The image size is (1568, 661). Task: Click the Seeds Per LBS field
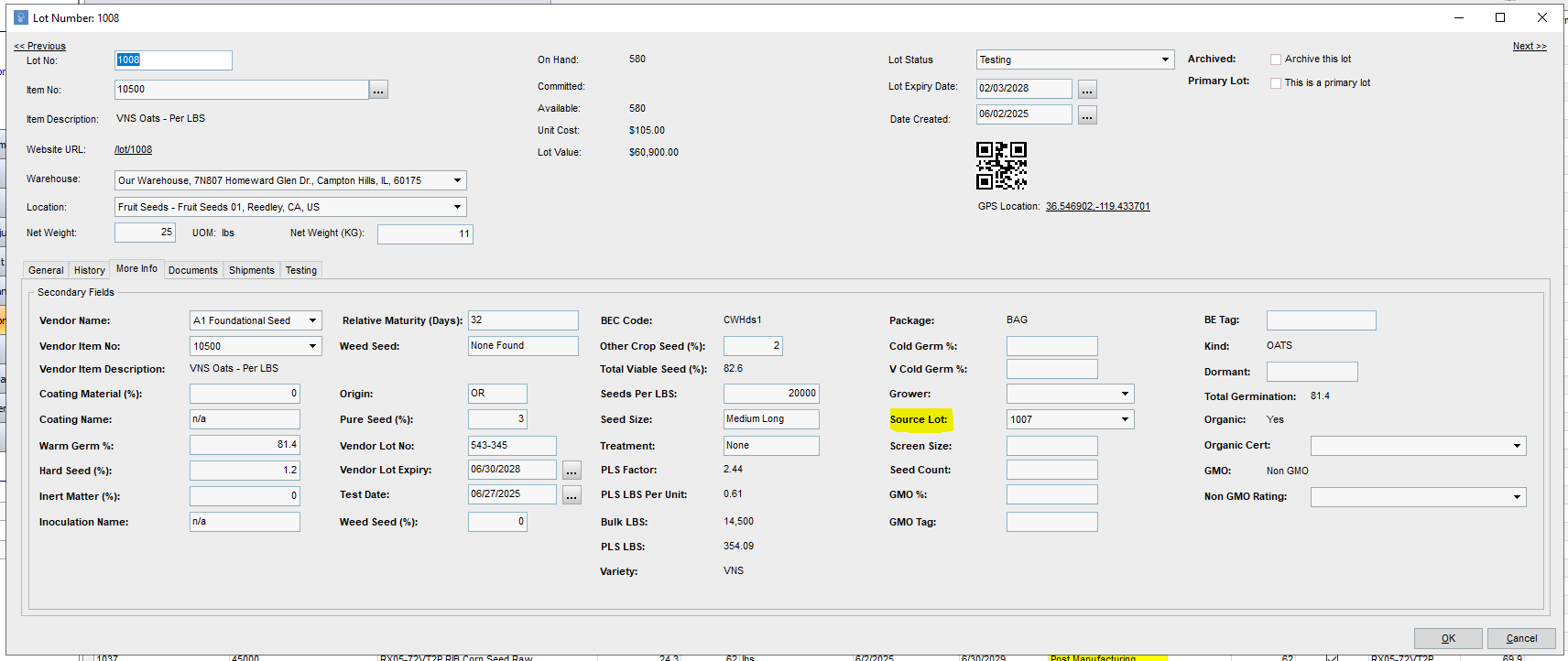pyautogui.click(x=771, y=394)
